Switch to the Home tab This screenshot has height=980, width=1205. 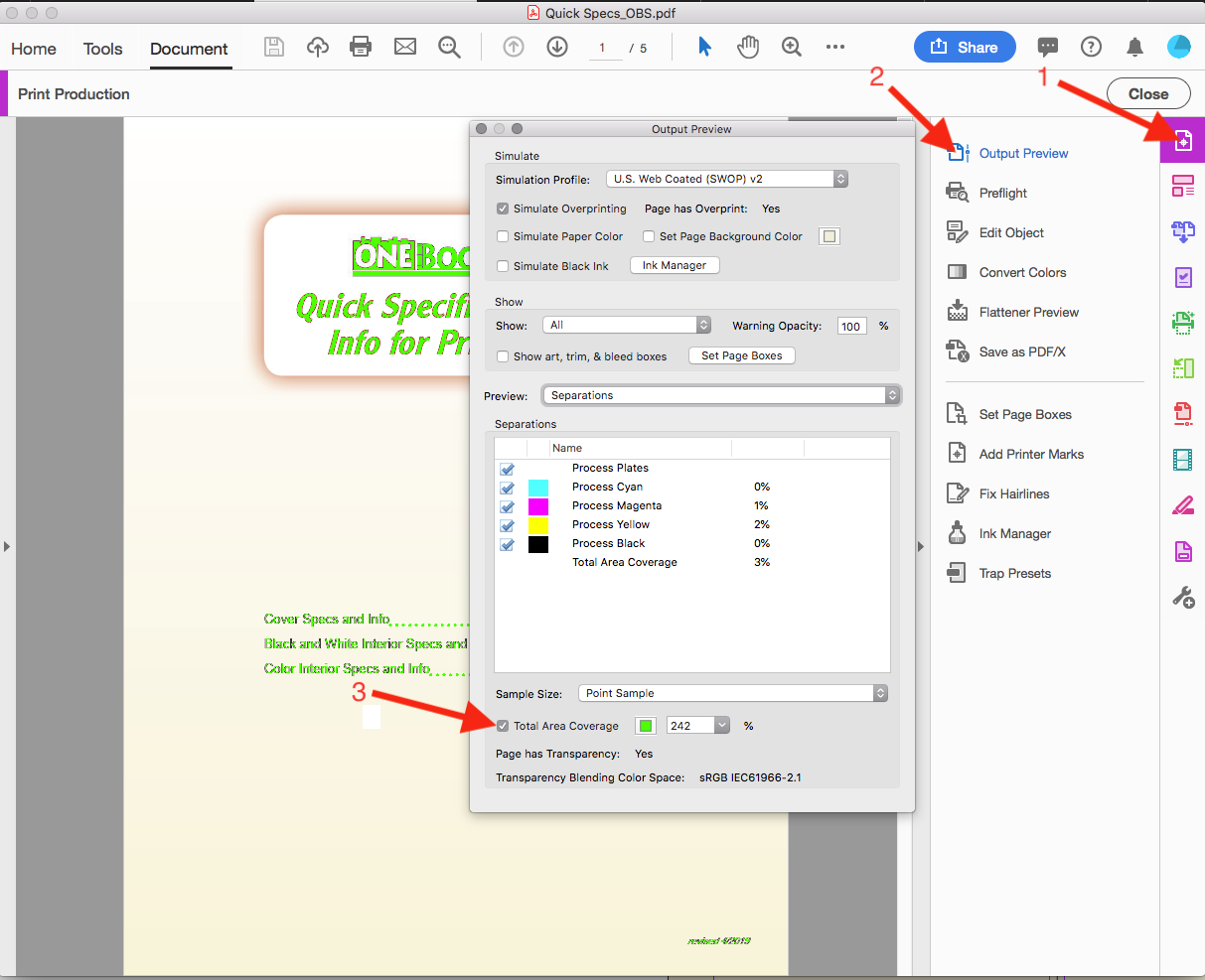[x=34, y=49]
